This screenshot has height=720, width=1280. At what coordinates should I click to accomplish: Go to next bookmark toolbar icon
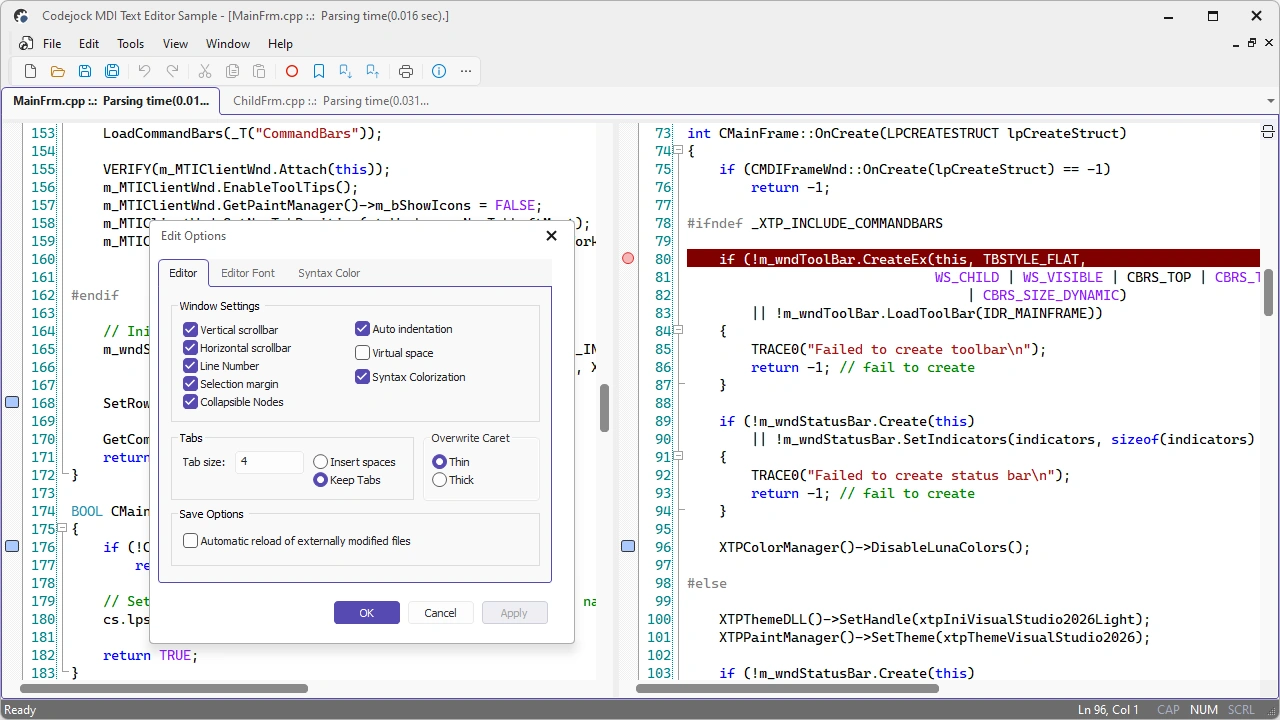coord(346,71)
